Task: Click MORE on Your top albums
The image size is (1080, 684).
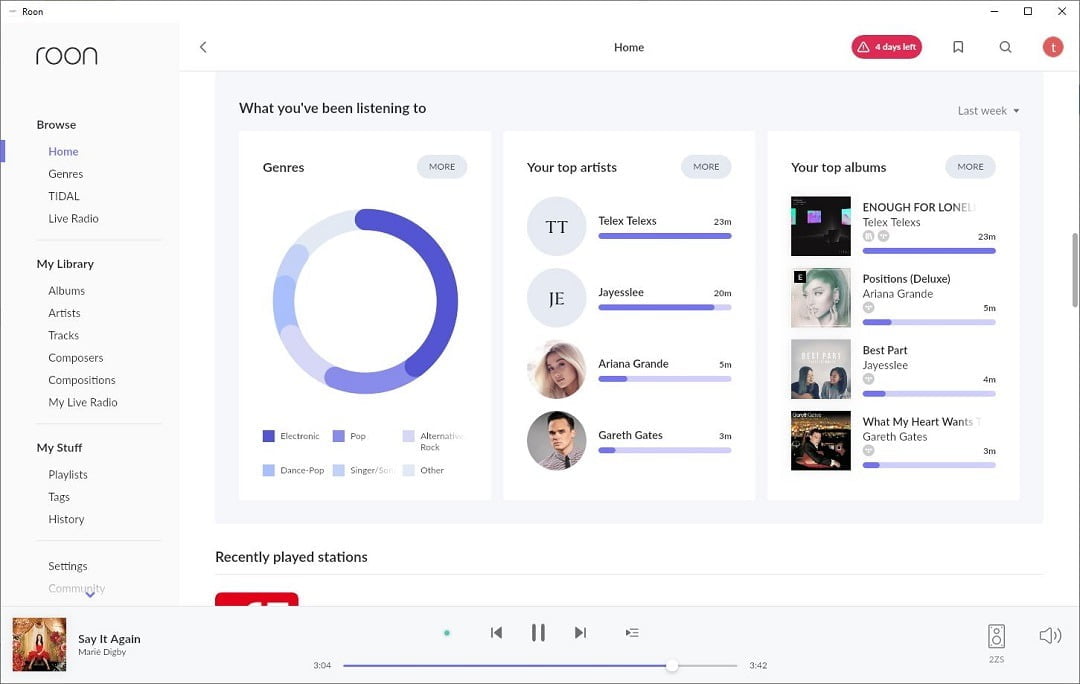Action: pyautogui.click(x=970, y=167)
